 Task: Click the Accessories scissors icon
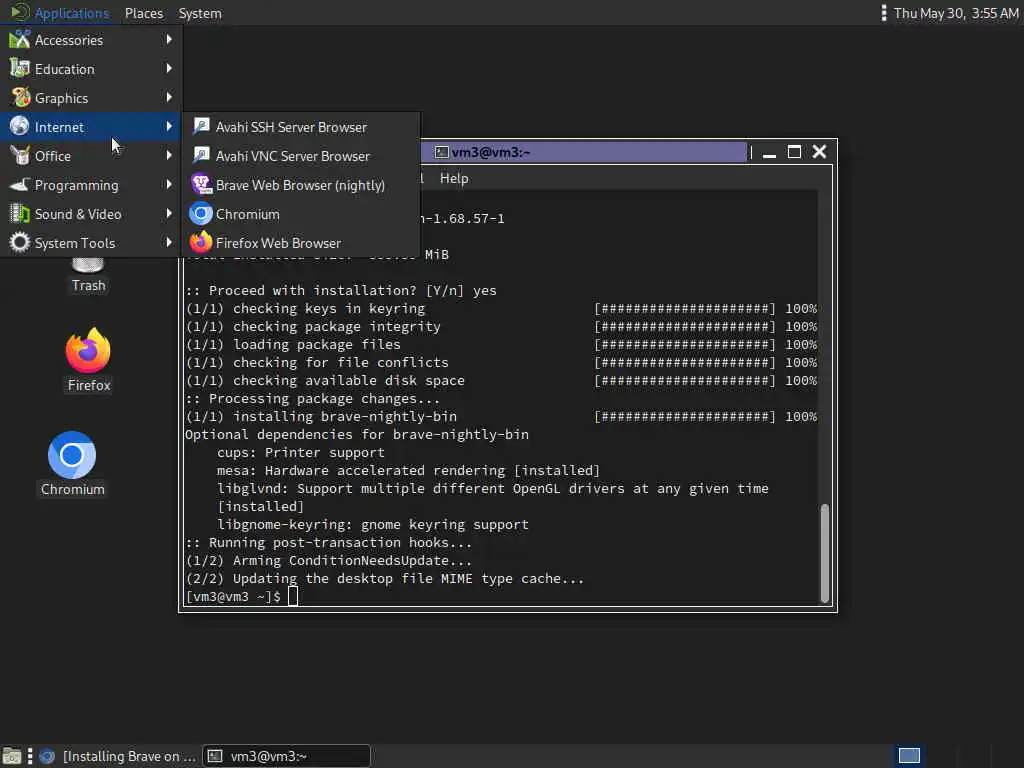click(20, 39)
